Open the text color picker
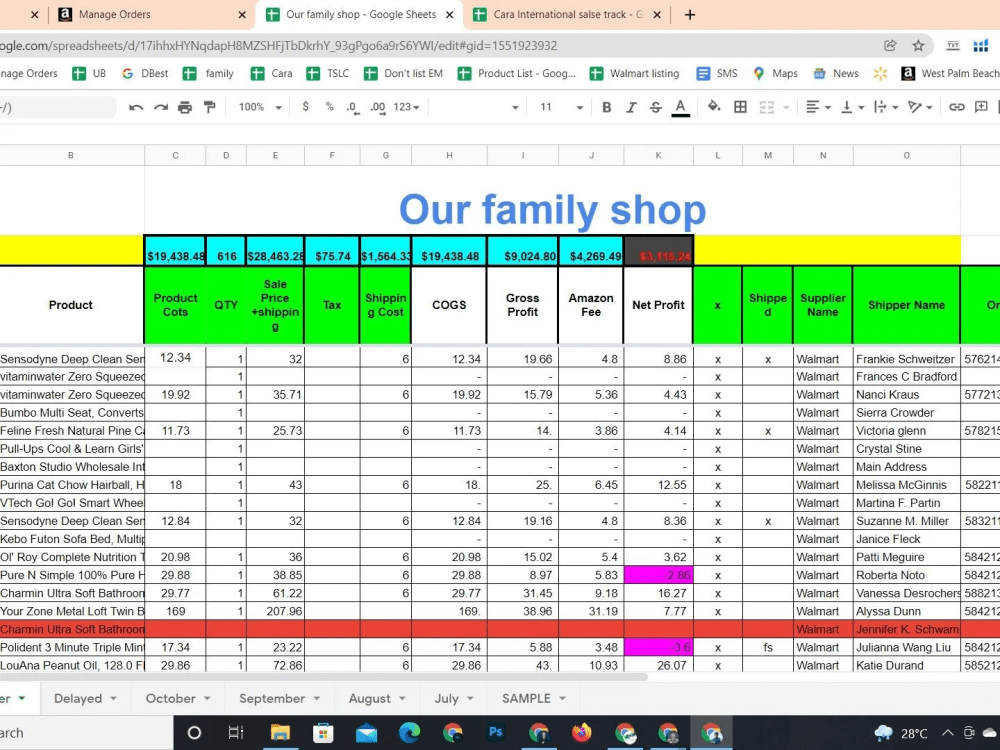Image resolution: width=1000 pixels, height=750 pixels. pyautogui.click(x=680, y=107)
